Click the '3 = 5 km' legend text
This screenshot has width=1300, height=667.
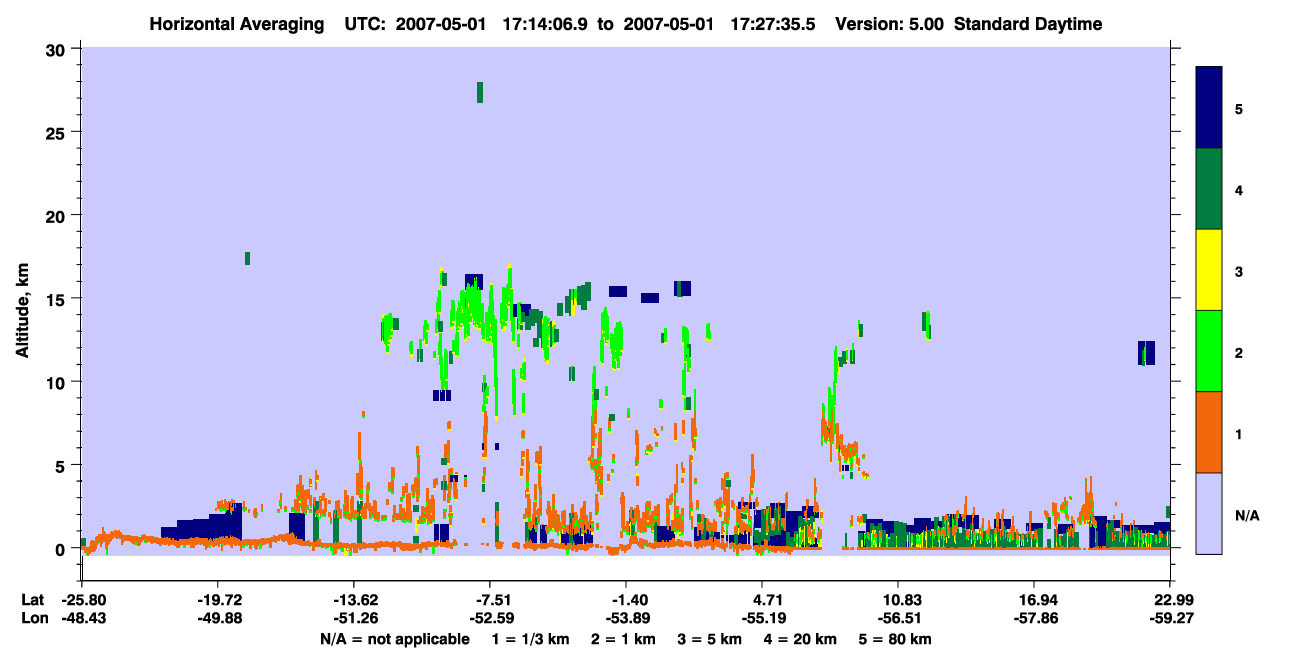pyautogui.click(x=709, y=639)
